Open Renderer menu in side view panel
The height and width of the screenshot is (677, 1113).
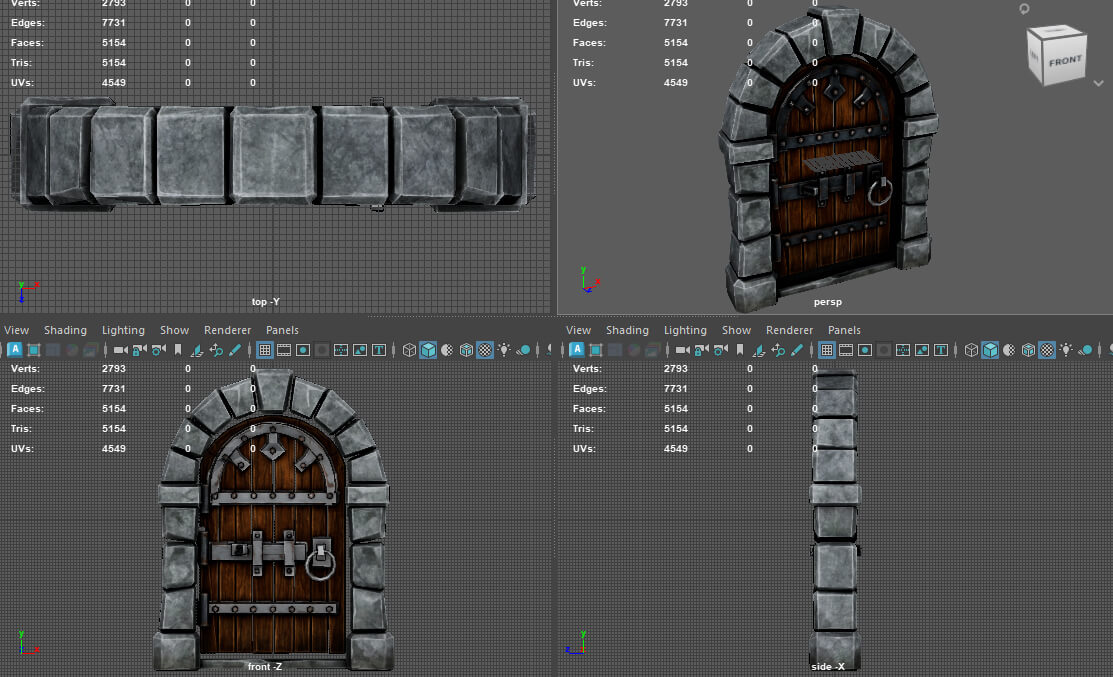(x=789, y=330)
